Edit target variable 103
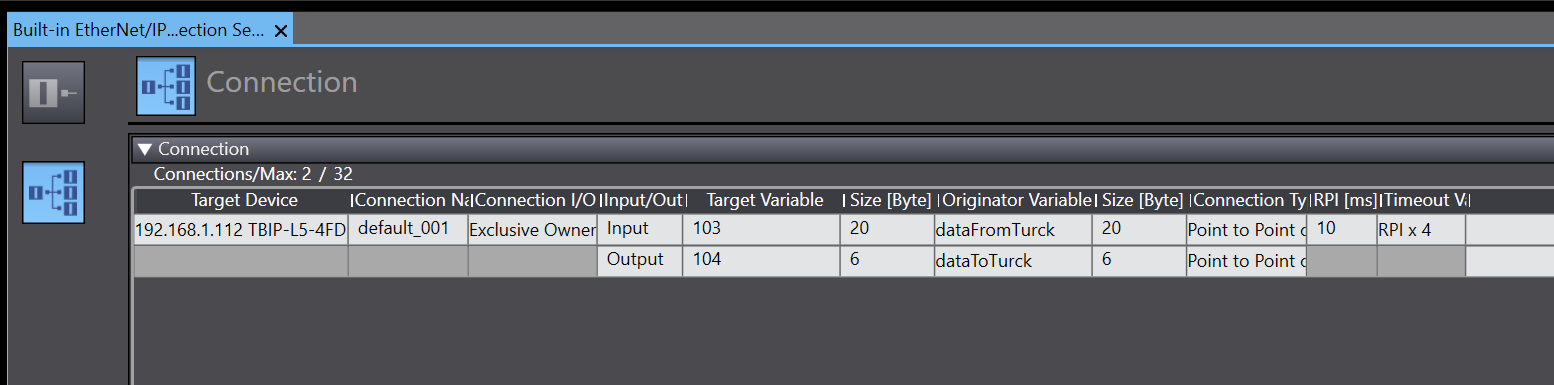 [x=762, y=230]
